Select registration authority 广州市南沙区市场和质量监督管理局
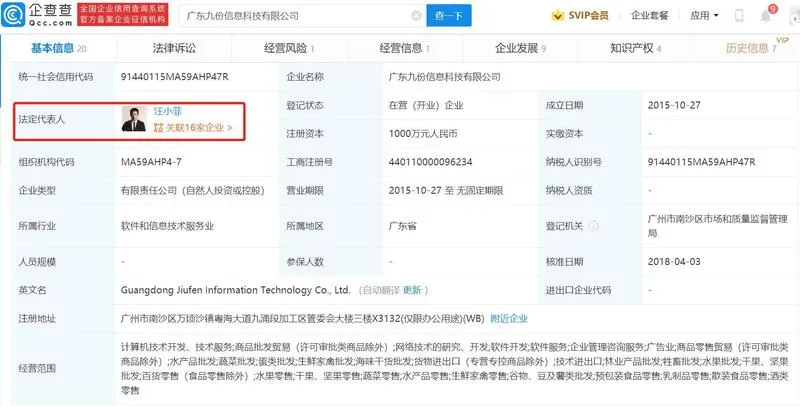Screen dimensions: 800x407 coord(718,226)
